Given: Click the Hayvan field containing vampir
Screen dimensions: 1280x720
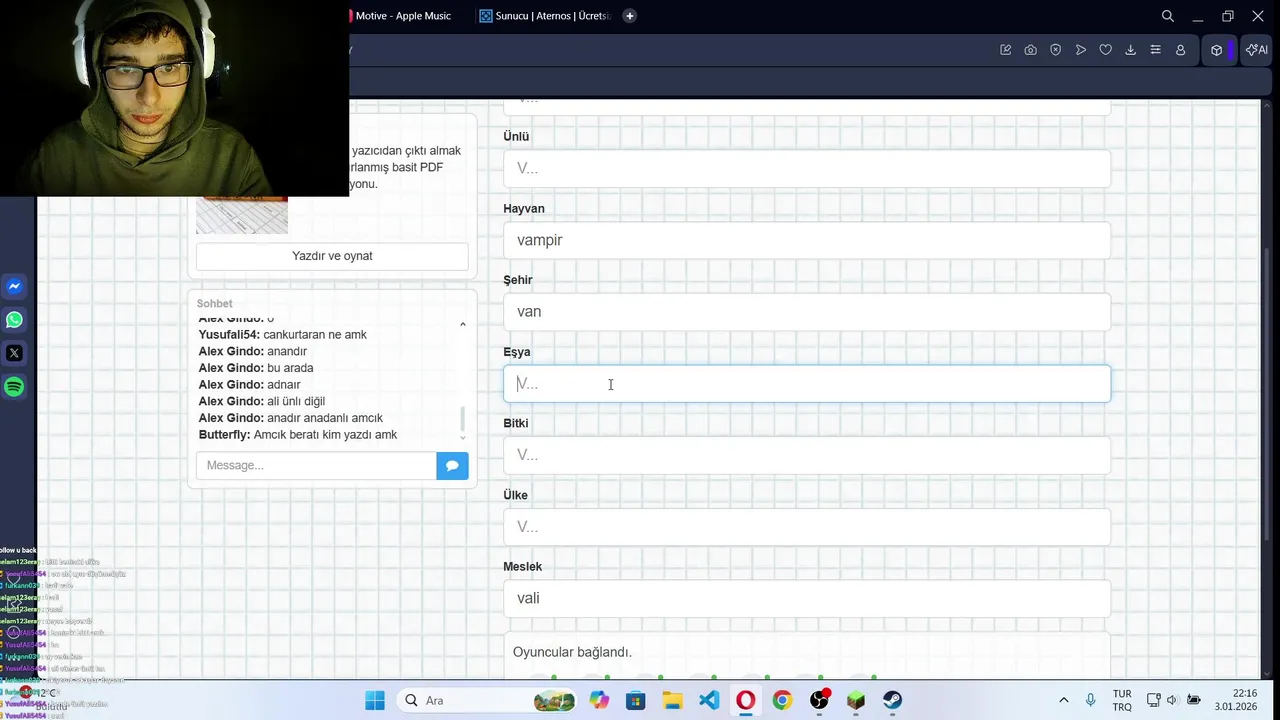Looking at the screenshot, I should point(807,240).
